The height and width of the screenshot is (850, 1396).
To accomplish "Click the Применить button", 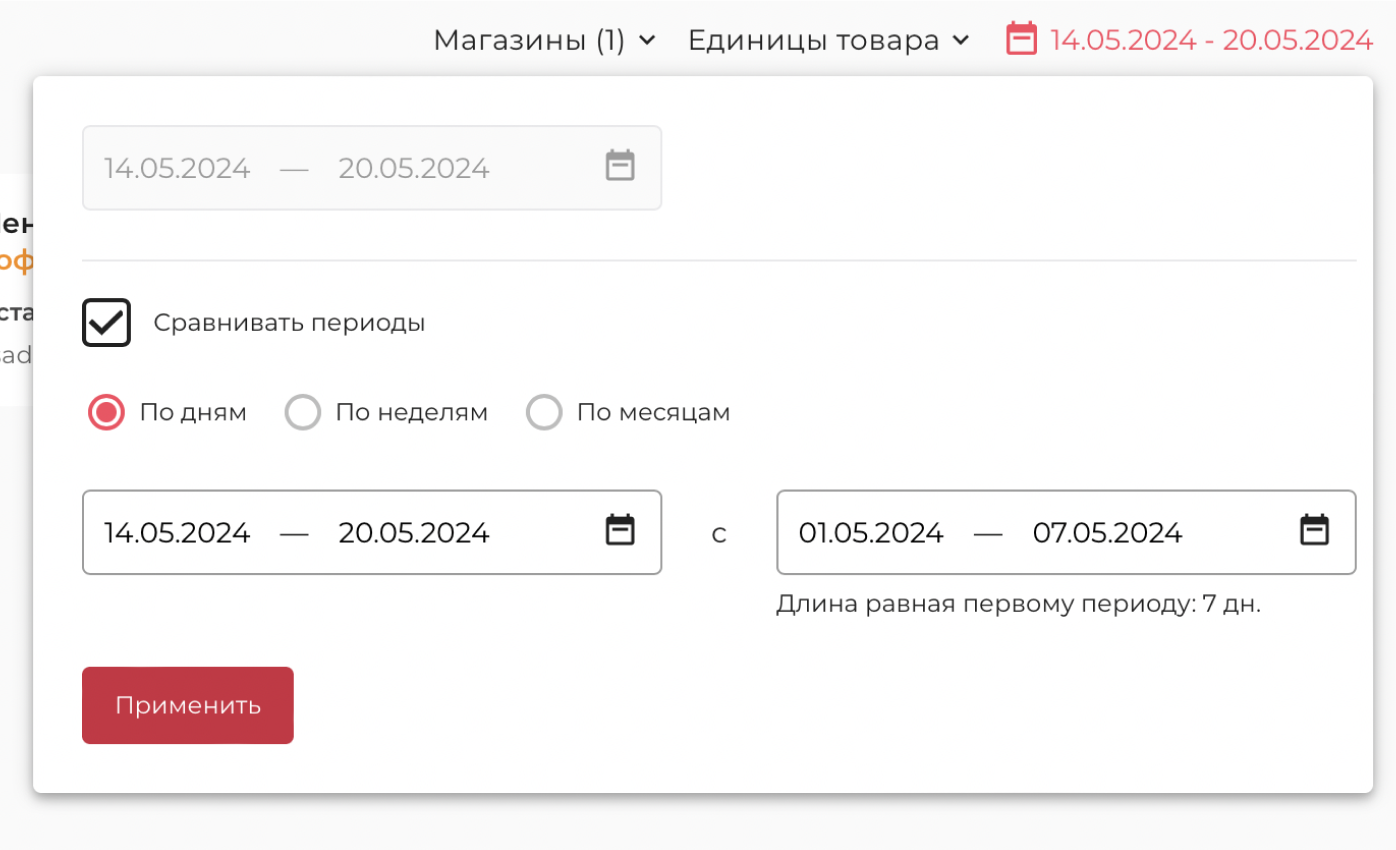I will 188,705.
